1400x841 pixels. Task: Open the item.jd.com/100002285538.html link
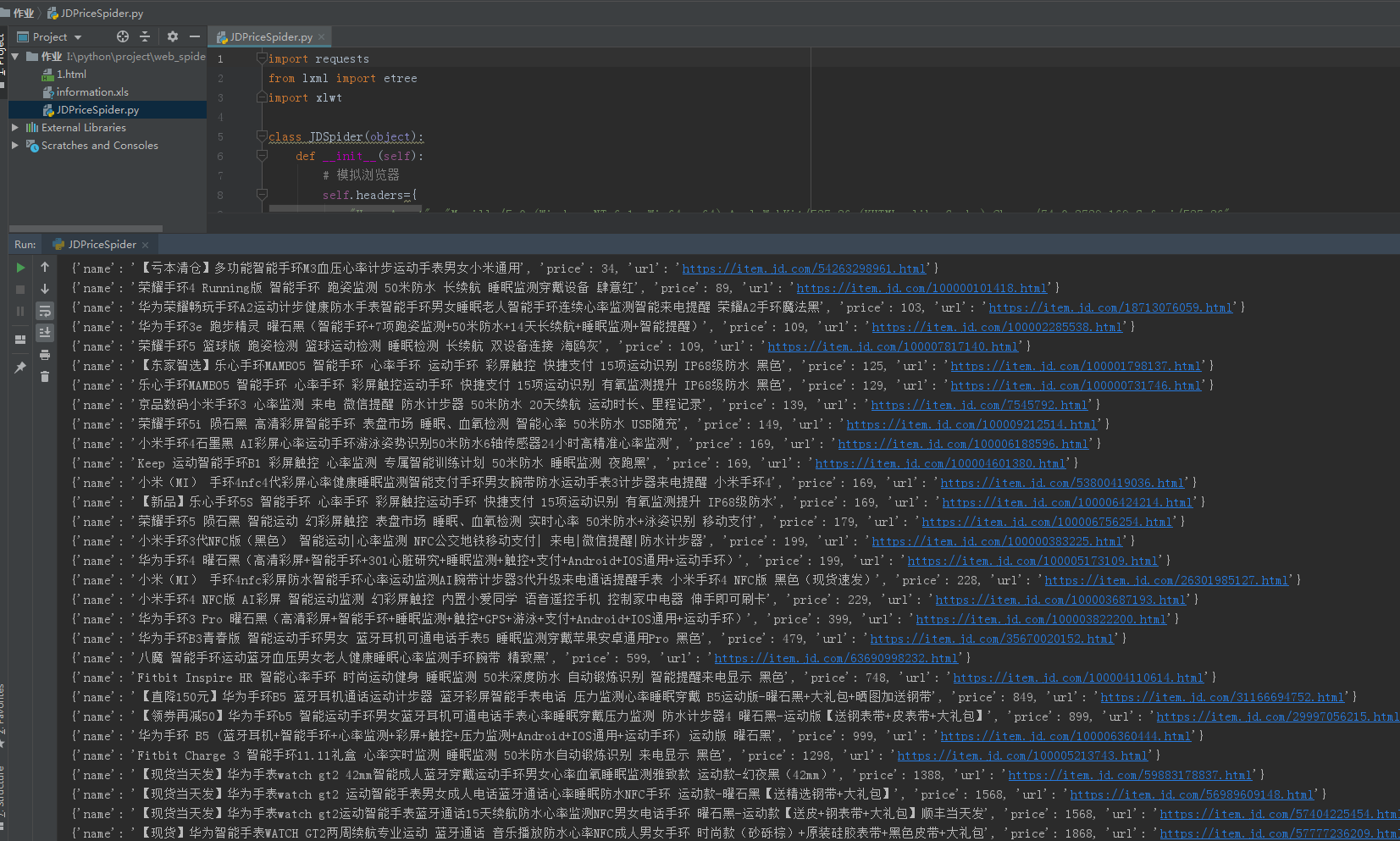coord(997,327)
